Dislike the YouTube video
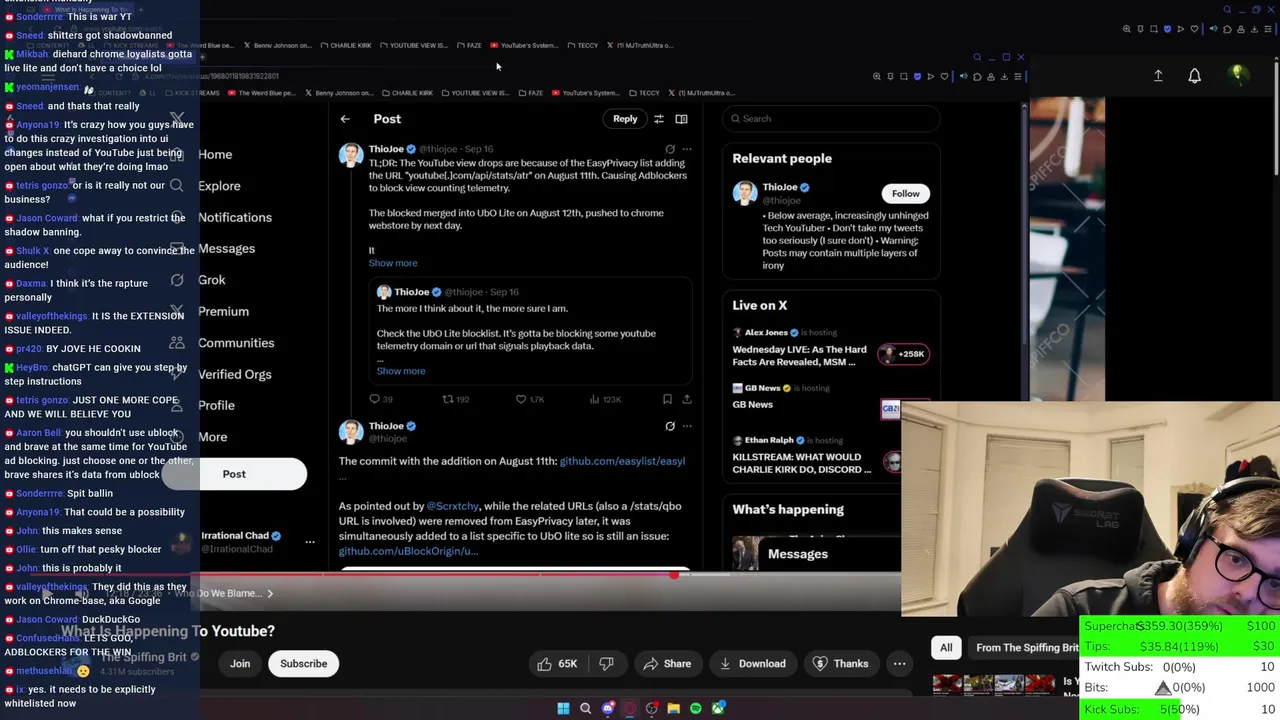Viewport: 1280px width, 720px height. pyautogui.click(x=606, y=664)
